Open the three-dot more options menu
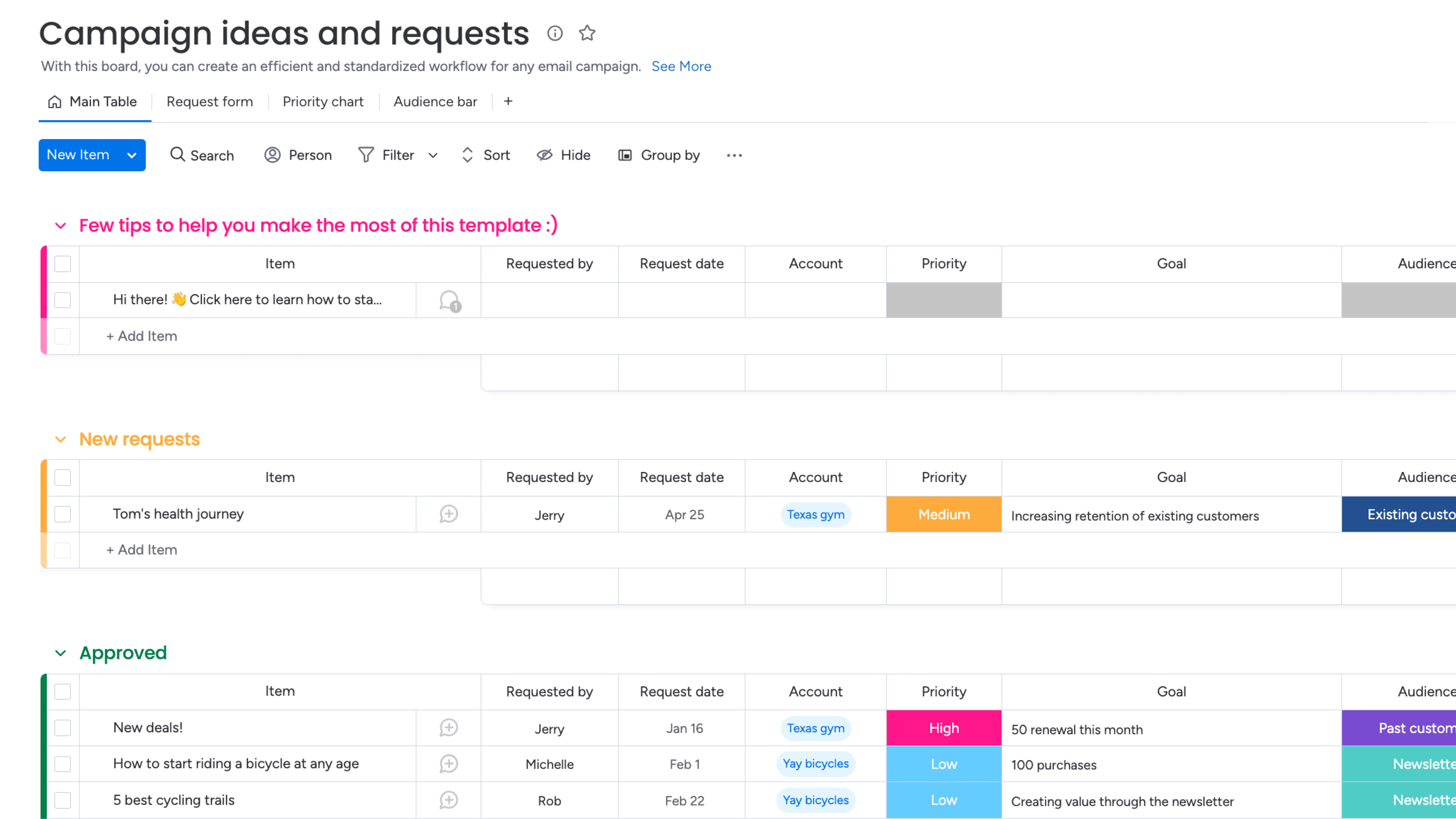The image size is (1456, 819). tap(734, 155)
